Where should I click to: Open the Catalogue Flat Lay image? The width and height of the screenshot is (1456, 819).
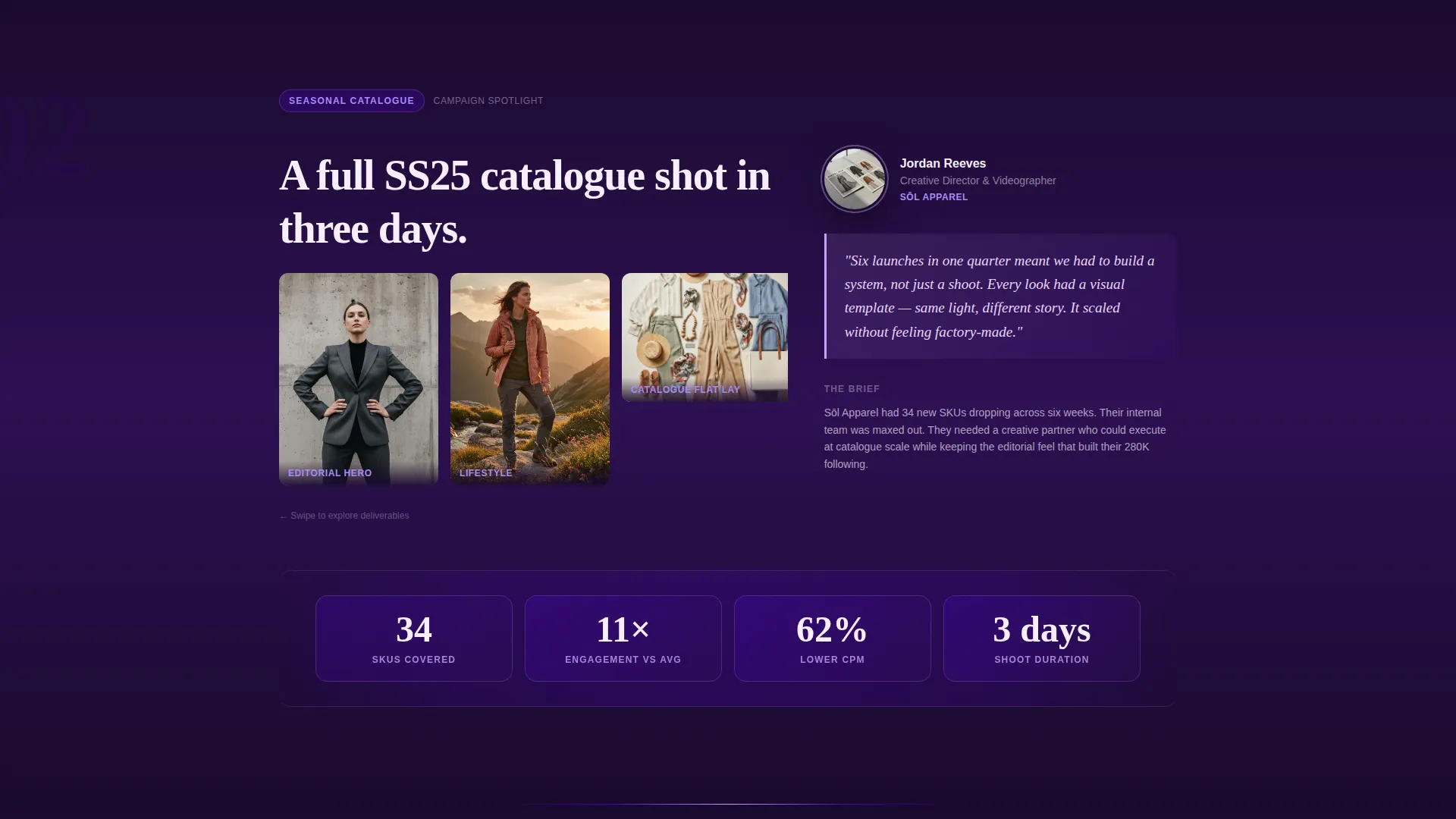704,337
